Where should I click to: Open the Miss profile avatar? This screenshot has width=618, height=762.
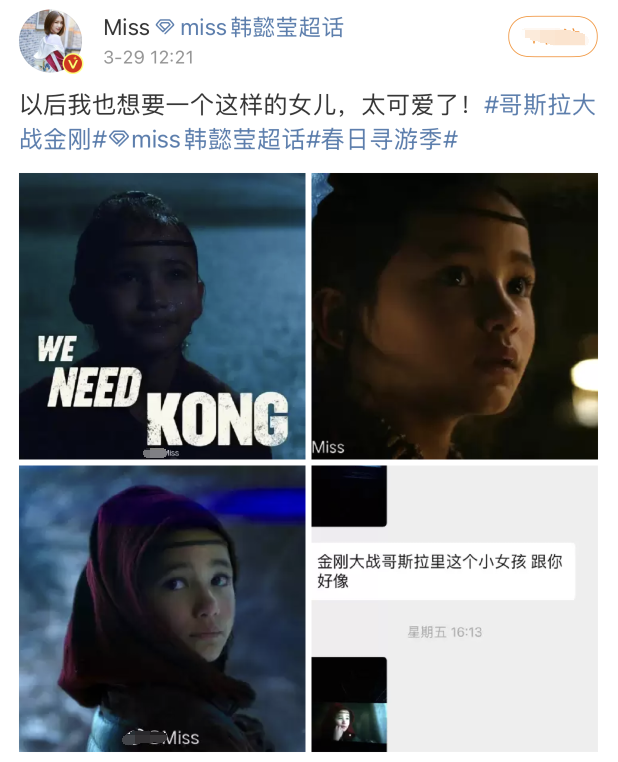point(50,40)
